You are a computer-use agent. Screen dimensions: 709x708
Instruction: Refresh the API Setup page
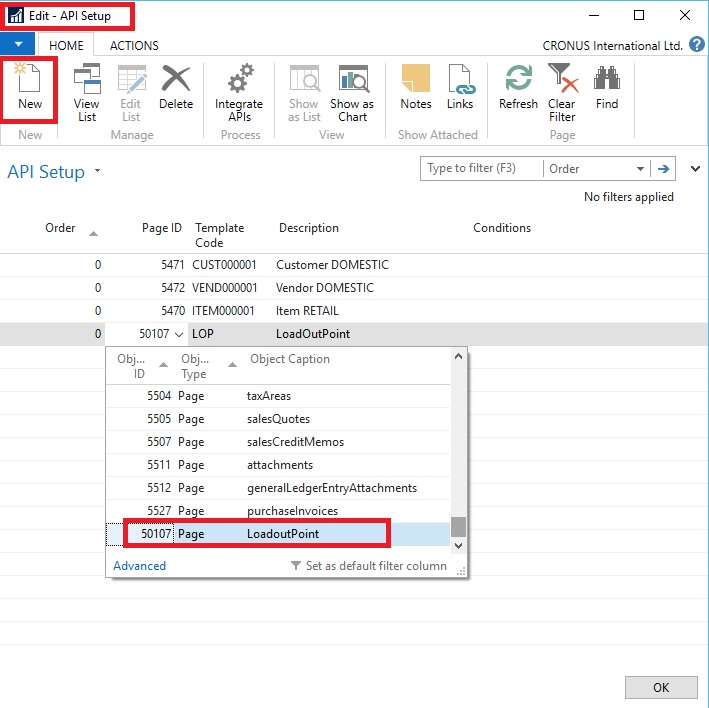point(518,88)
